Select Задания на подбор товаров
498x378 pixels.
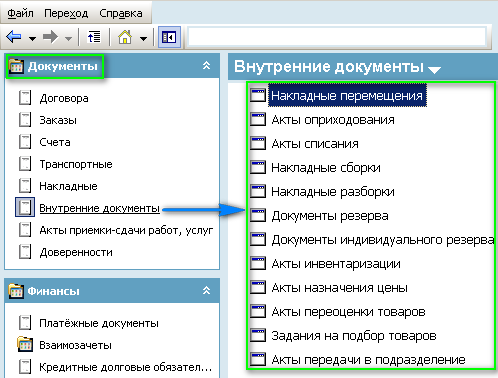click(354, 336)
